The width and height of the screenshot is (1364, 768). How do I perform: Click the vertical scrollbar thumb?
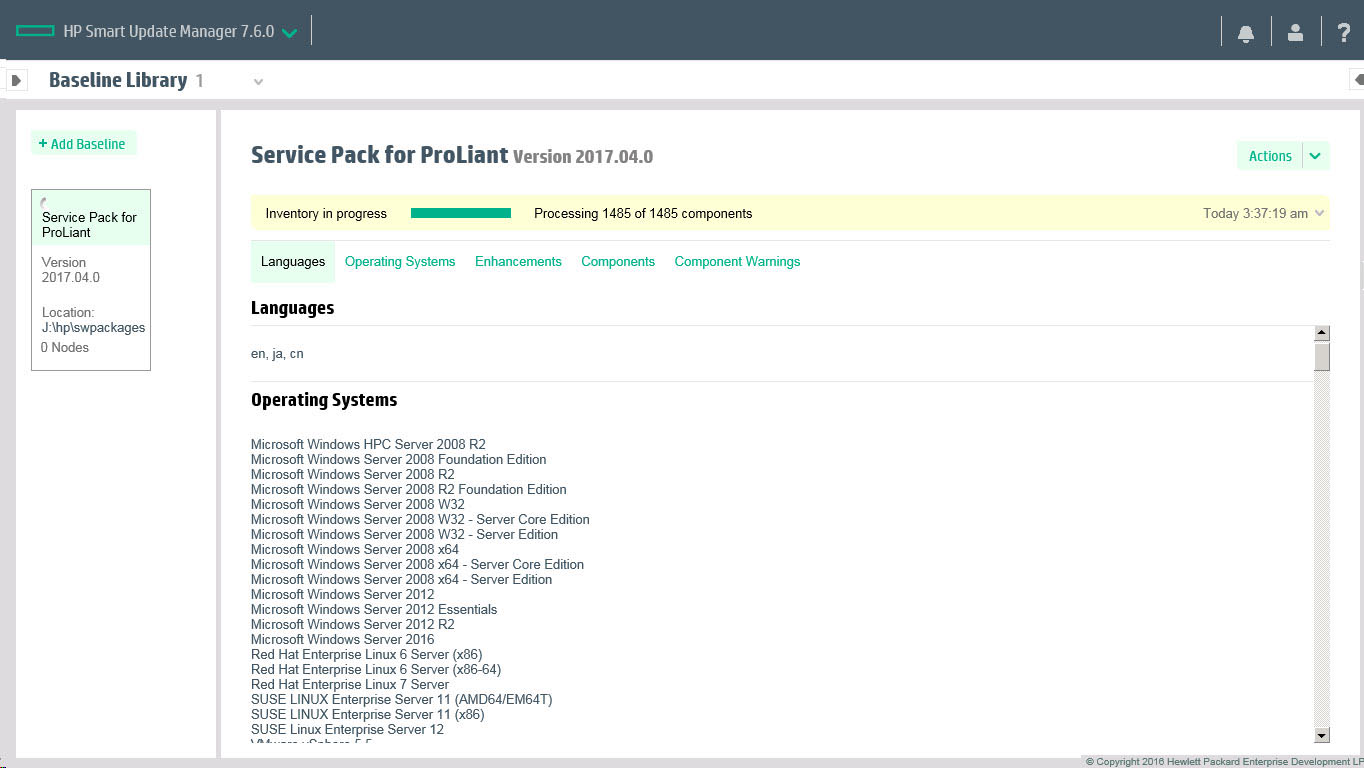tap(1322, 357)
